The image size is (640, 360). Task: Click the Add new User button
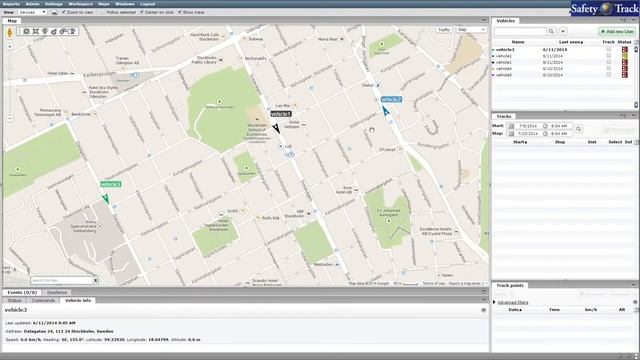click(617, 31)
